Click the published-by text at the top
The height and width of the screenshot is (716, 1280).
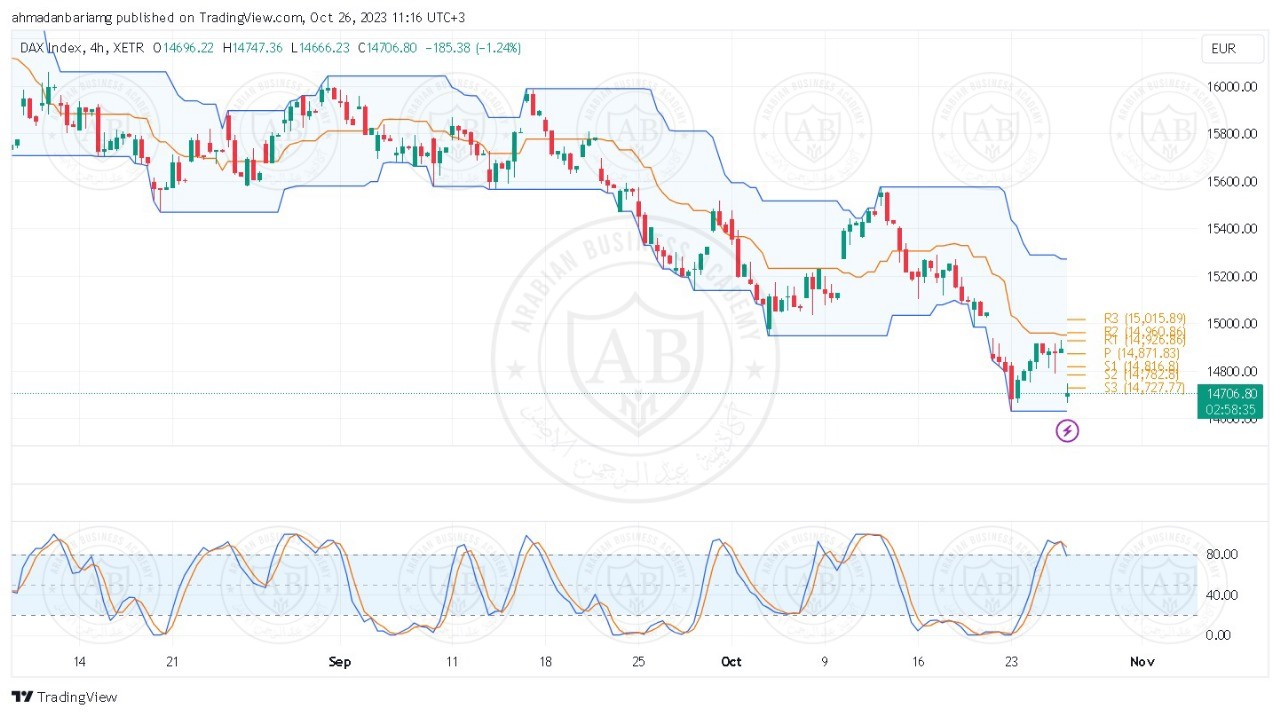238,17
